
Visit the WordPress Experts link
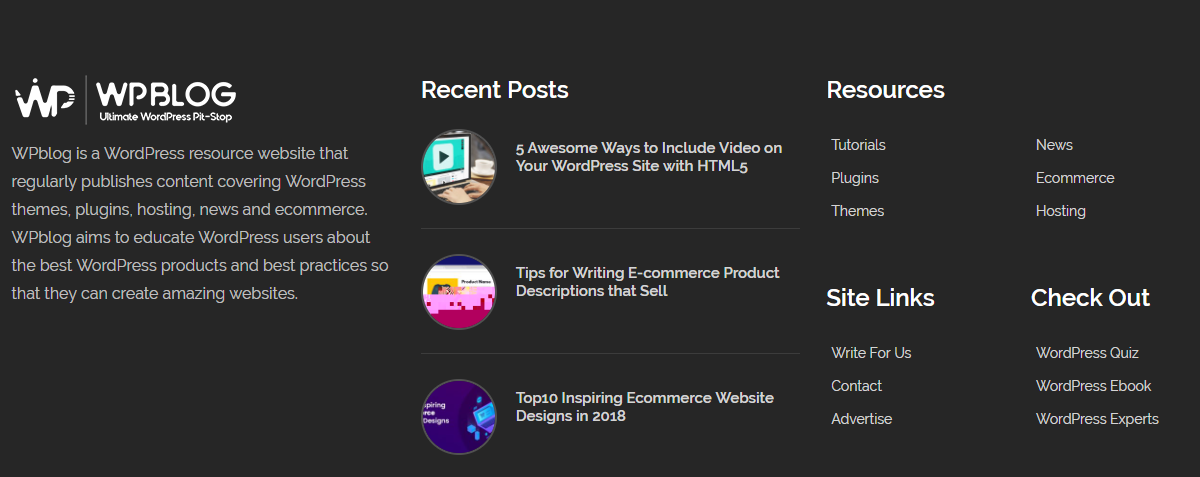click(1097, 419)
